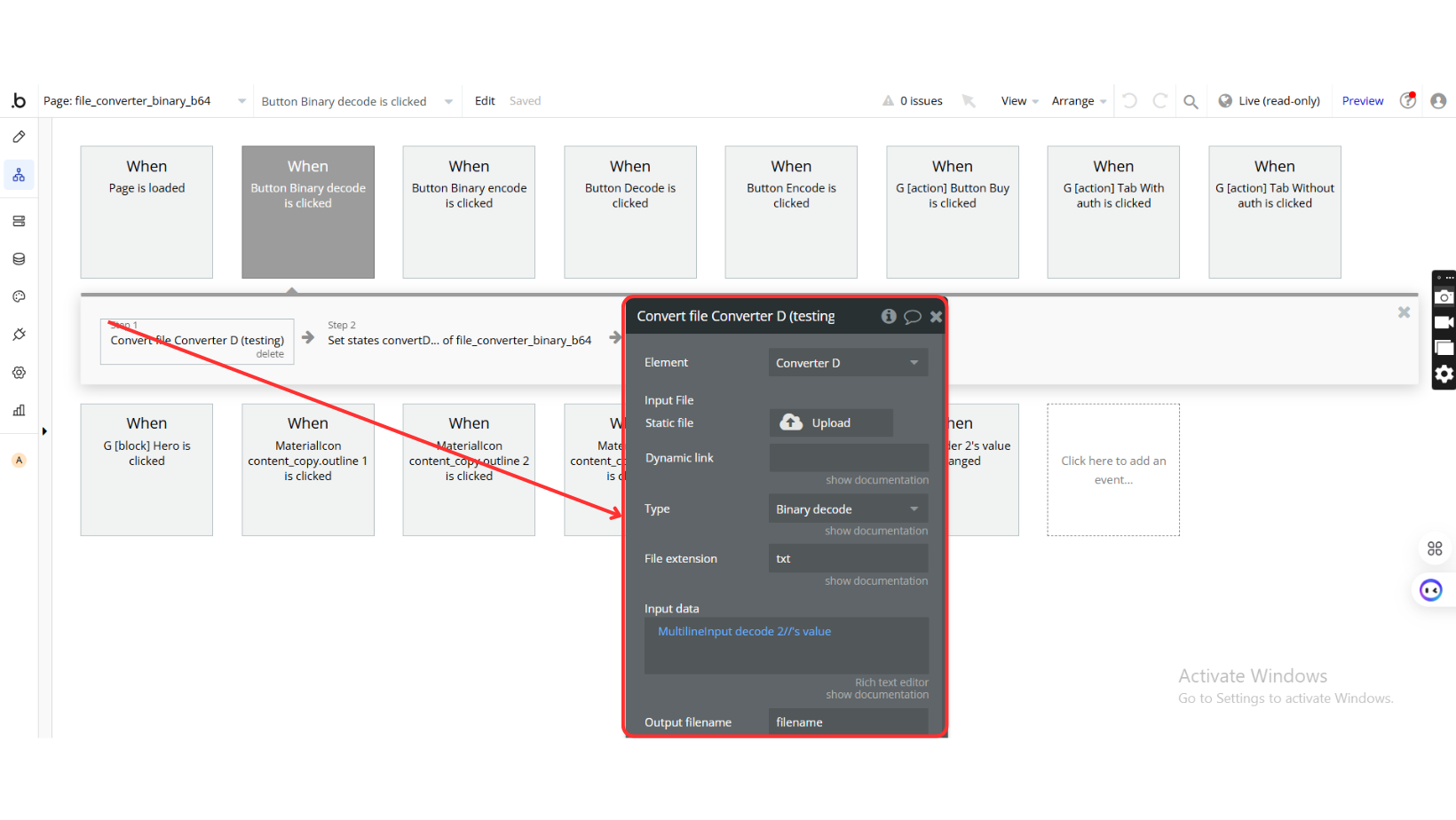1456x820 pixels.
Task: Open the Plugins tab plug icon
Action: tap(19, 335)
